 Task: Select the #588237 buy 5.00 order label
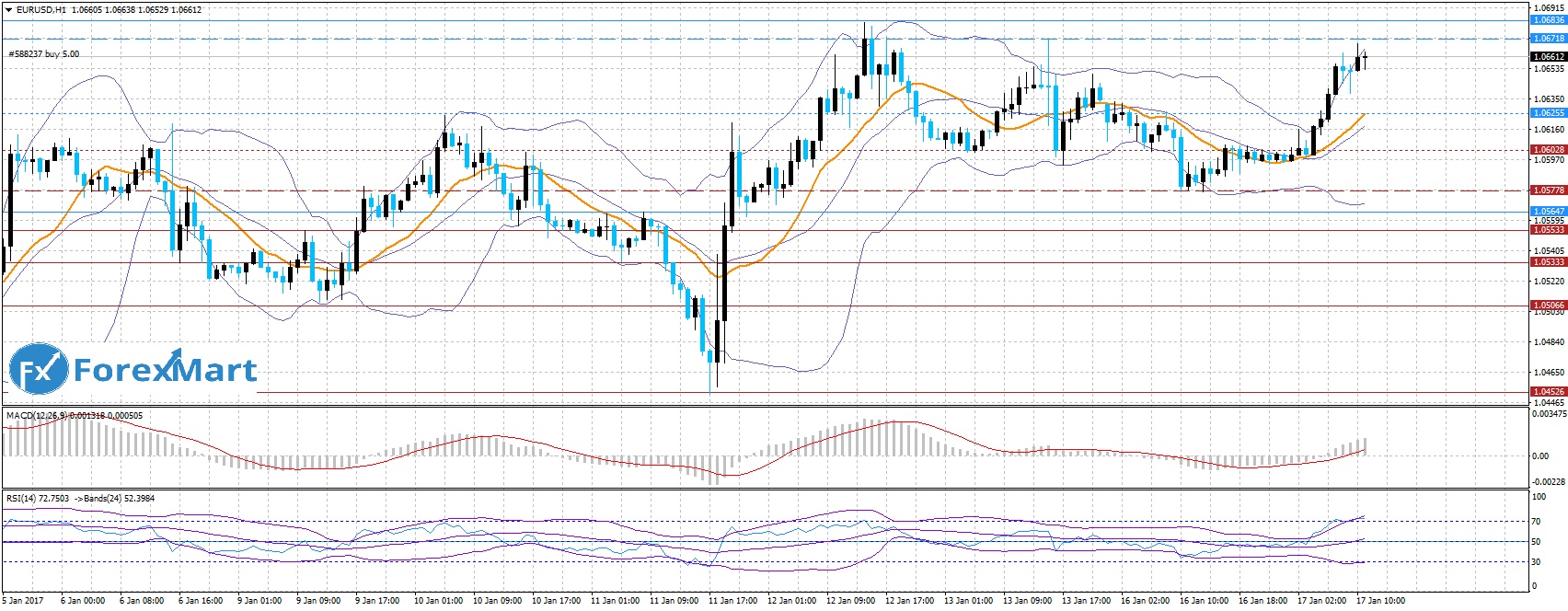(43, 54)
